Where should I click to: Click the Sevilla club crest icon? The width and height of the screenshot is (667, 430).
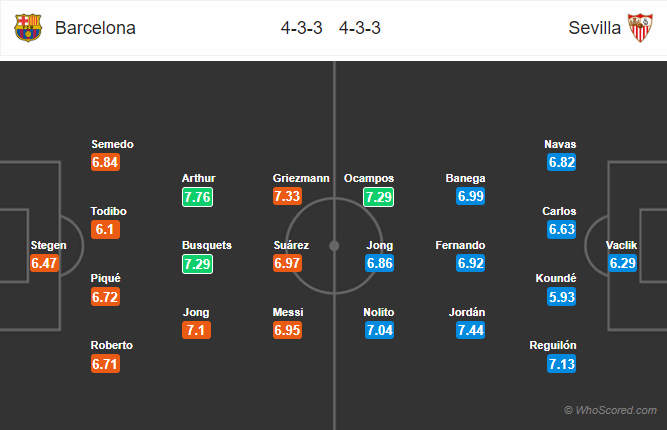tap(640, 28)
